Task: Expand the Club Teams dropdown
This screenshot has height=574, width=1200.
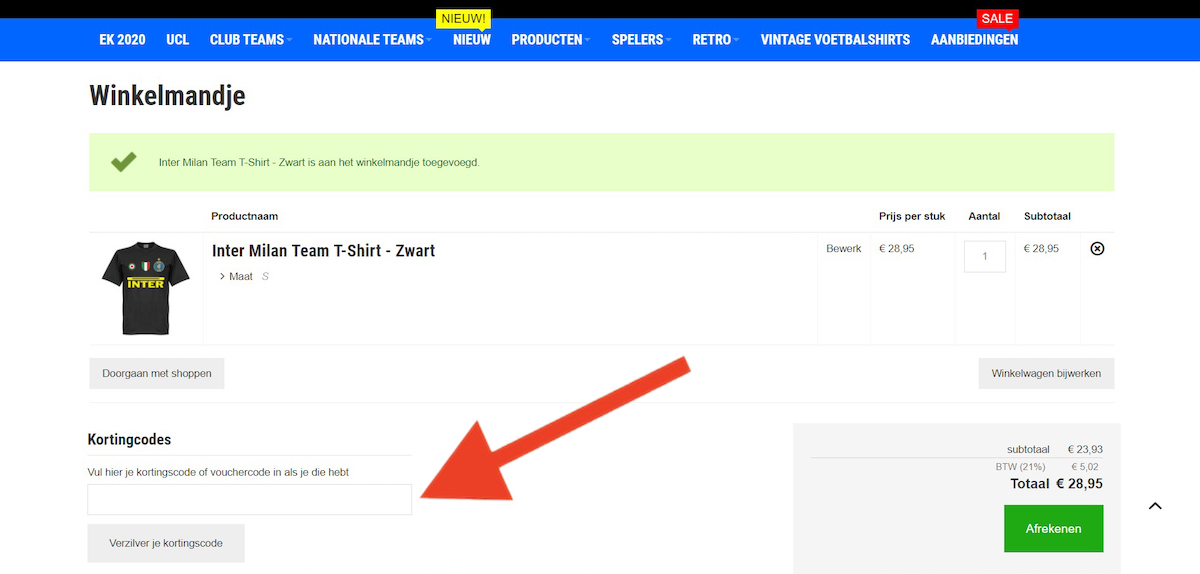Action: click(251, 40)
